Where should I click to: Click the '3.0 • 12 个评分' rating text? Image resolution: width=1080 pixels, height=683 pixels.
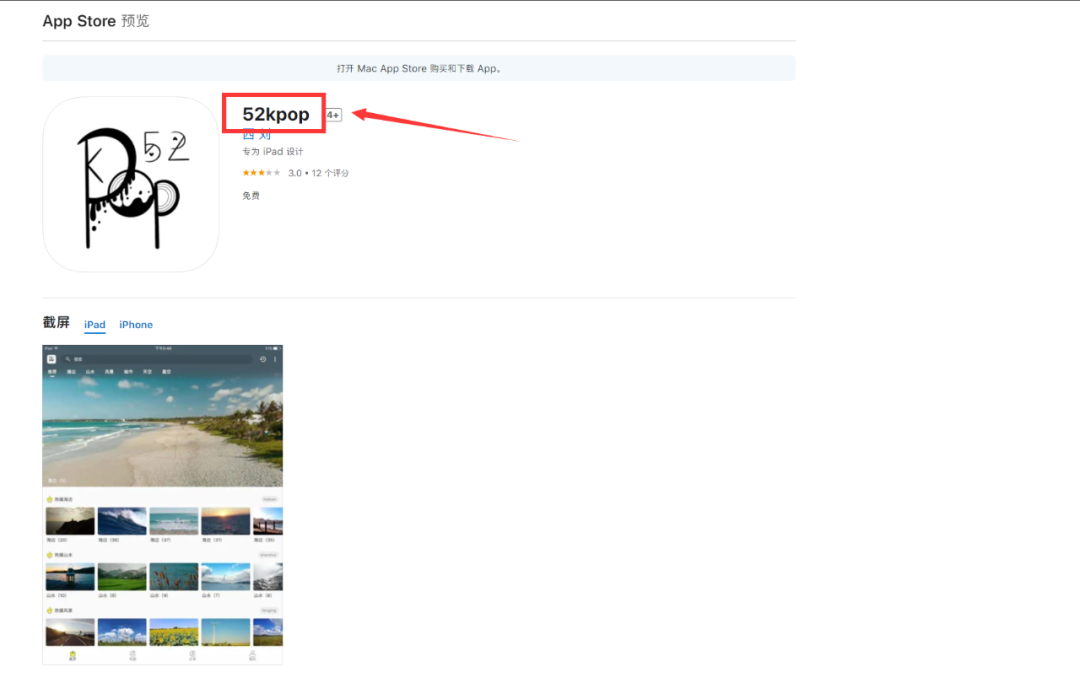click(318, 173)
